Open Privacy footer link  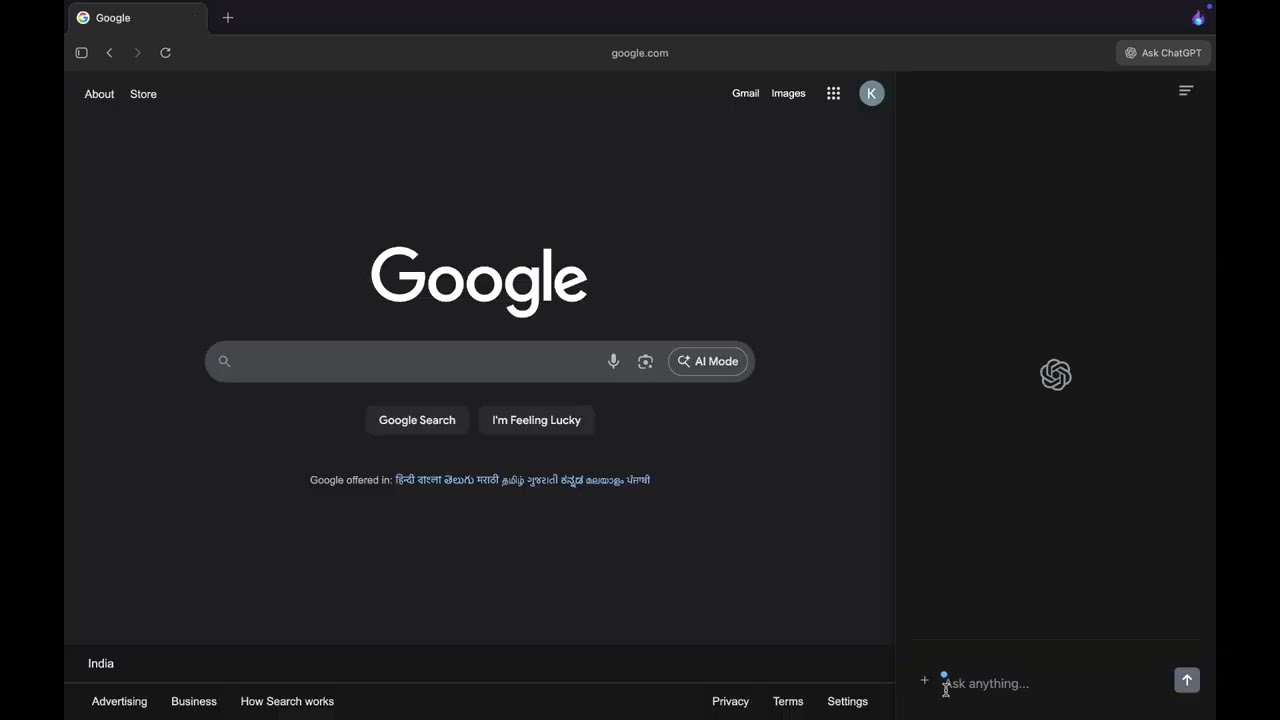click(x=730, y=701)
